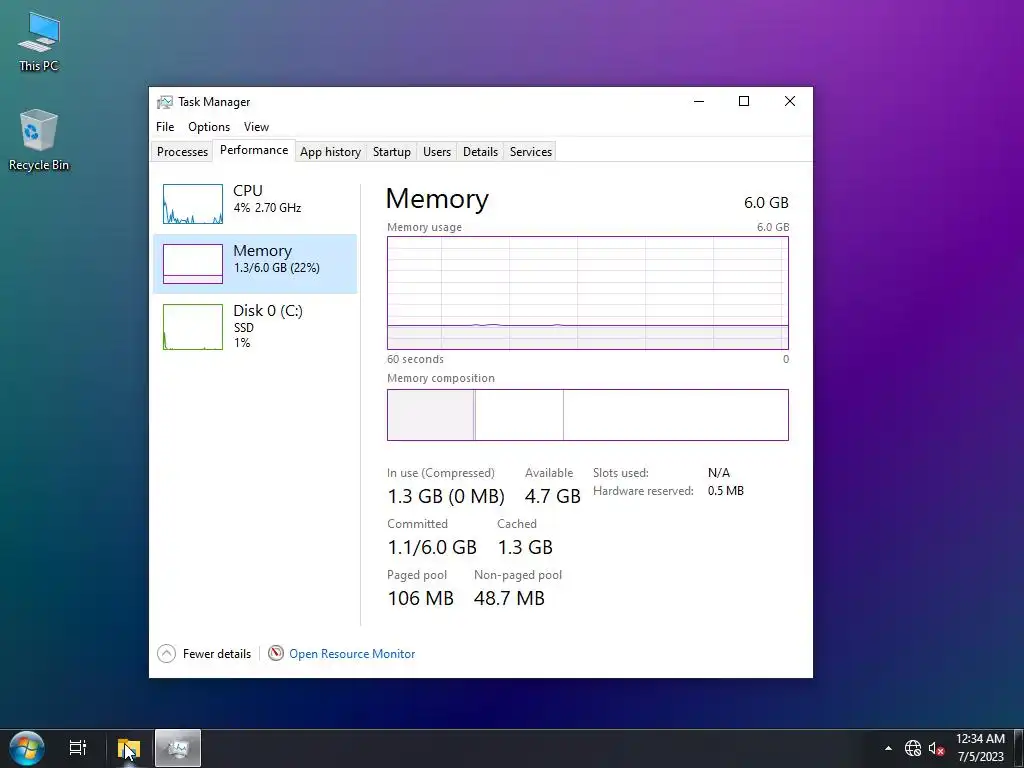Close the Task Manager window
The height and width of the screenshot is (768, 1024).
[790, 101]
